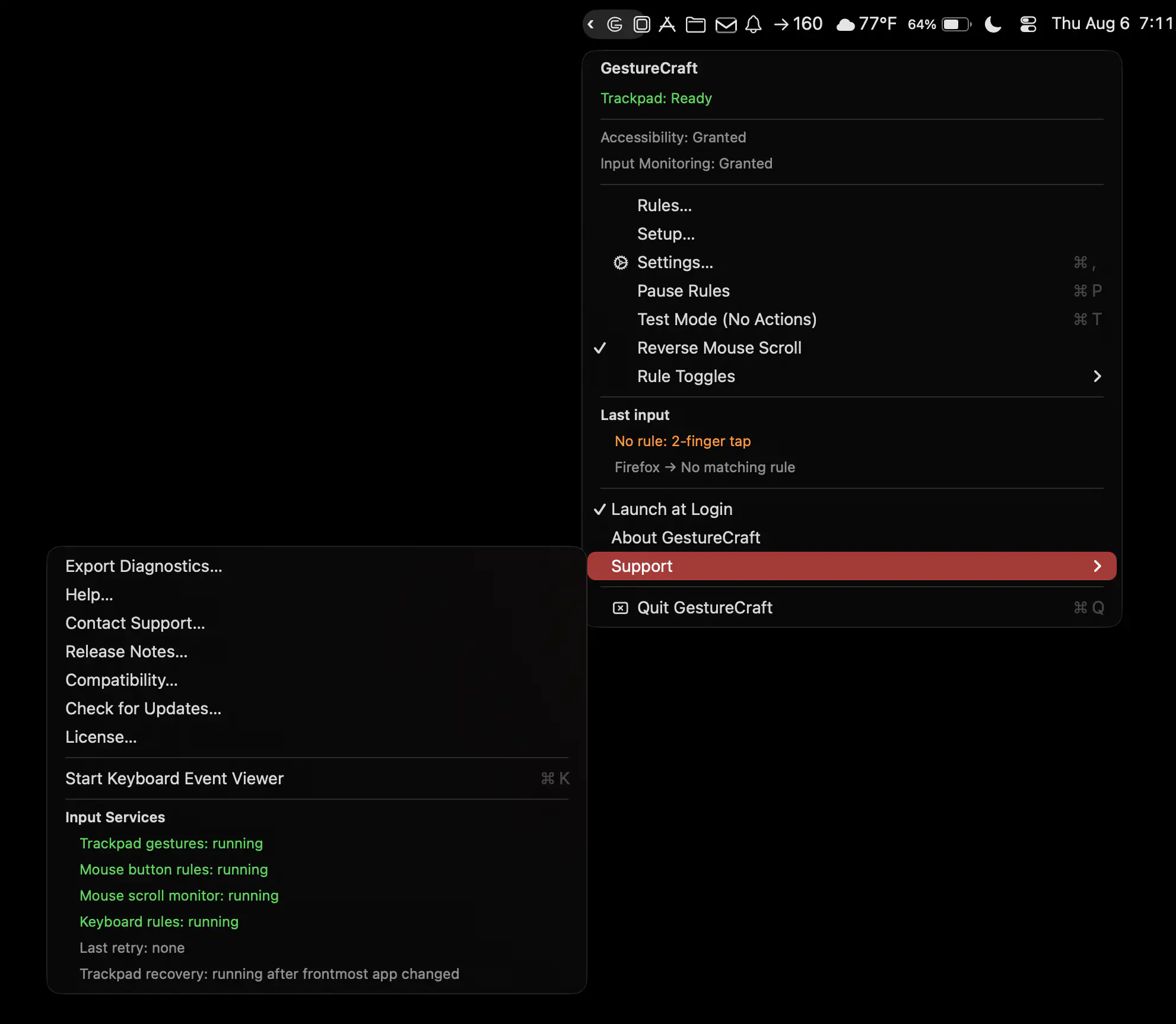Click the Keyboard rules: running status
The image size is (1176, 1024).
(159, 922)
